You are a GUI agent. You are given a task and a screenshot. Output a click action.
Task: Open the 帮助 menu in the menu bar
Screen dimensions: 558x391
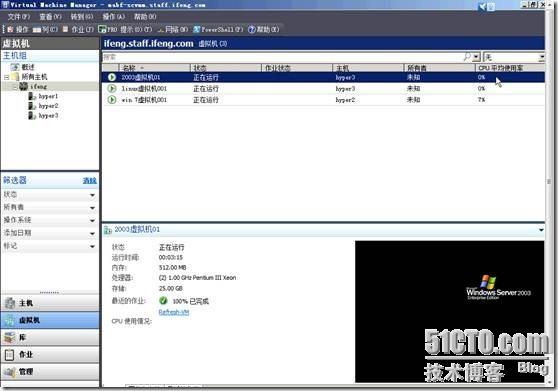[144, 17]
